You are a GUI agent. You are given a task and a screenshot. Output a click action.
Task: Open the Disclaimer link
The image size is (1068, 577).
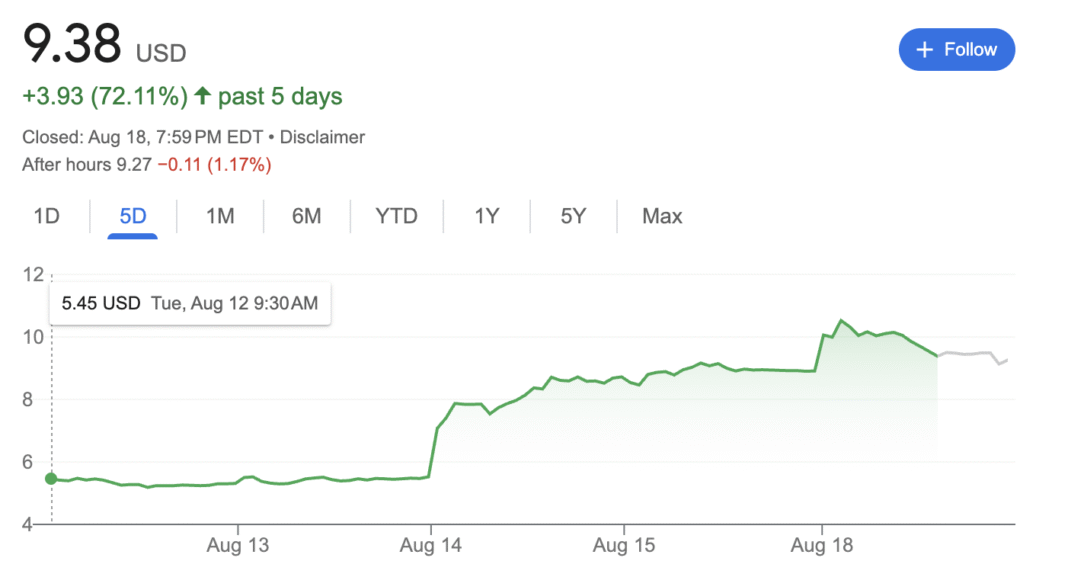point(322,137)
